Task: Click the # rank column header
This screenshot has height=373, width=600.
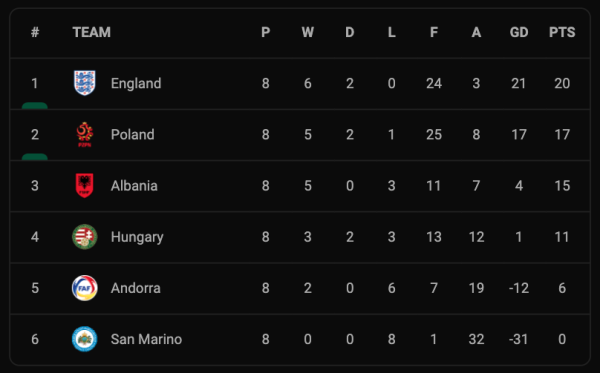Action: tap(35, 32)
